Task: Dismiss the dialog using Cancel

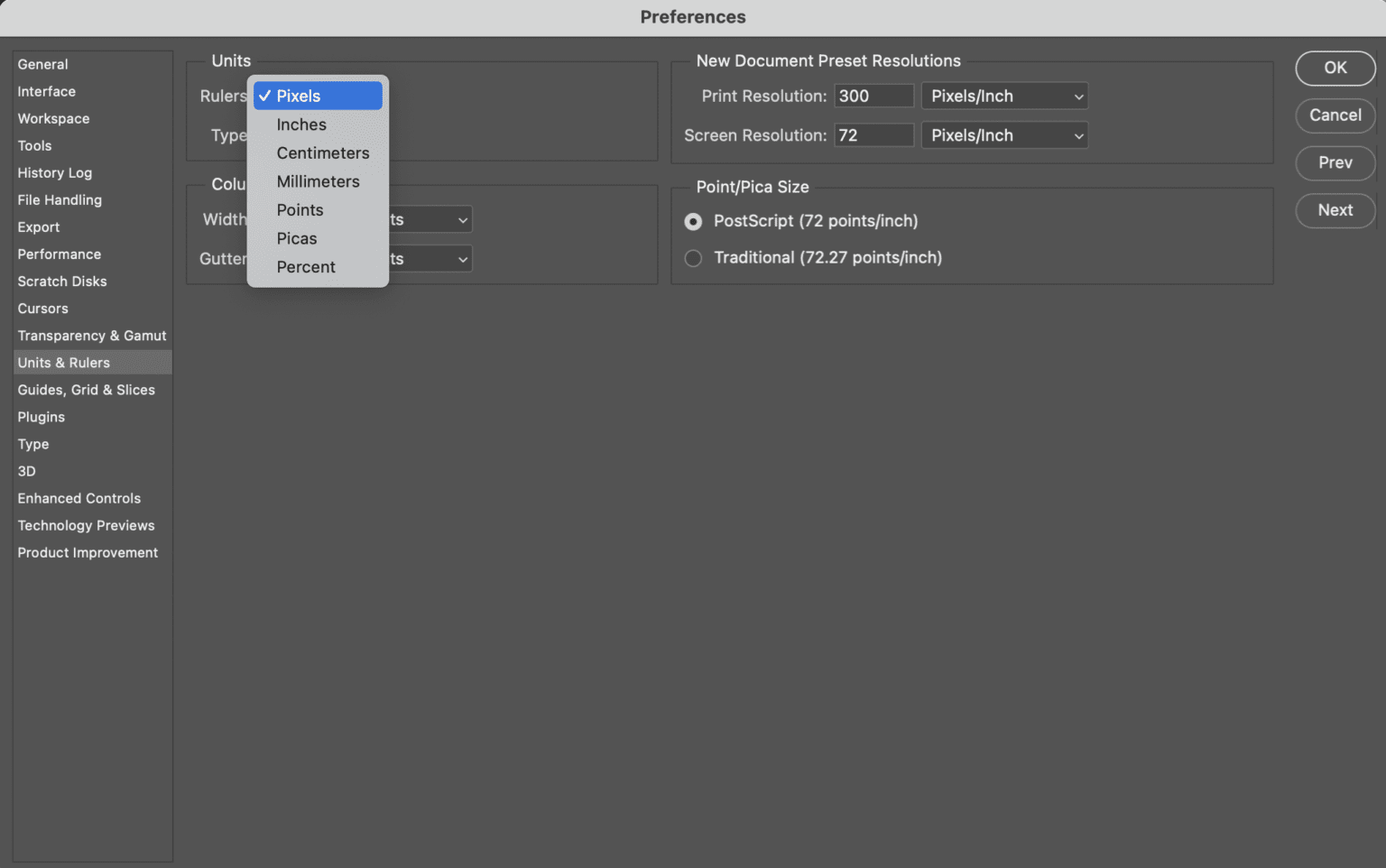Action: (x=1335, y=115)
